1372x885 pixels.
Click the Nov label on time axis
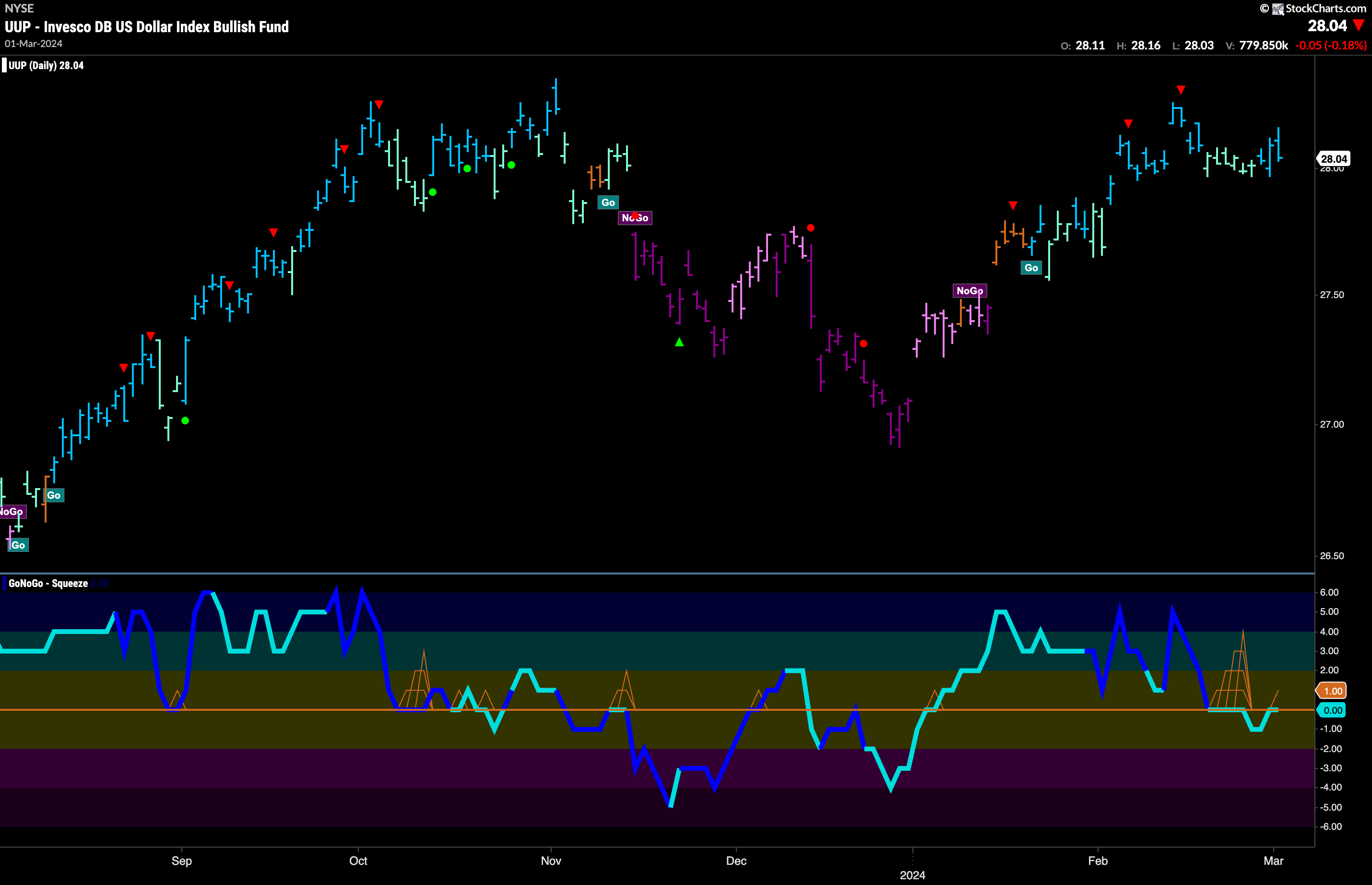click(551, 861)
